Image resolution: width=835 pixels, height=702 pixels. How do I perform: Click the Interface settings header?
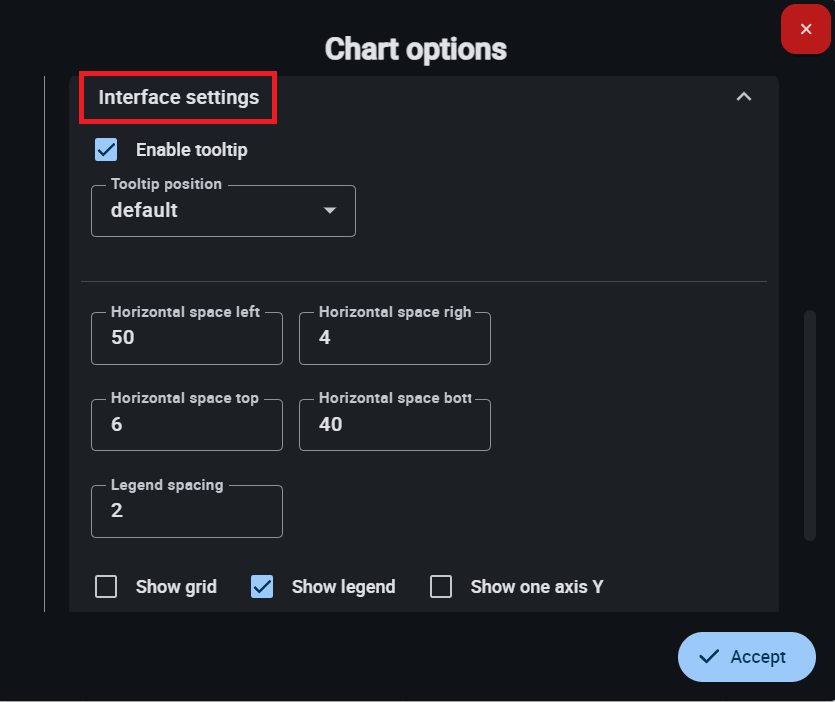179,97
